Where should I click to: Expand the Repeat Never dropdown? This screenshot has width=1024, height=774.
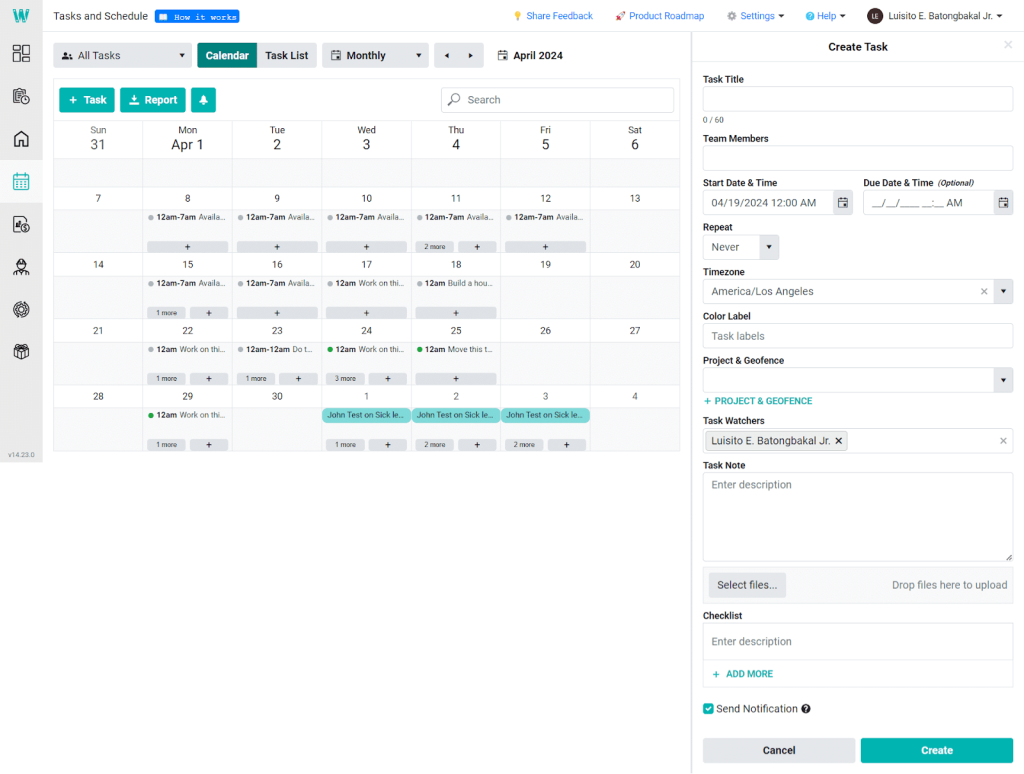pos(768,247)
